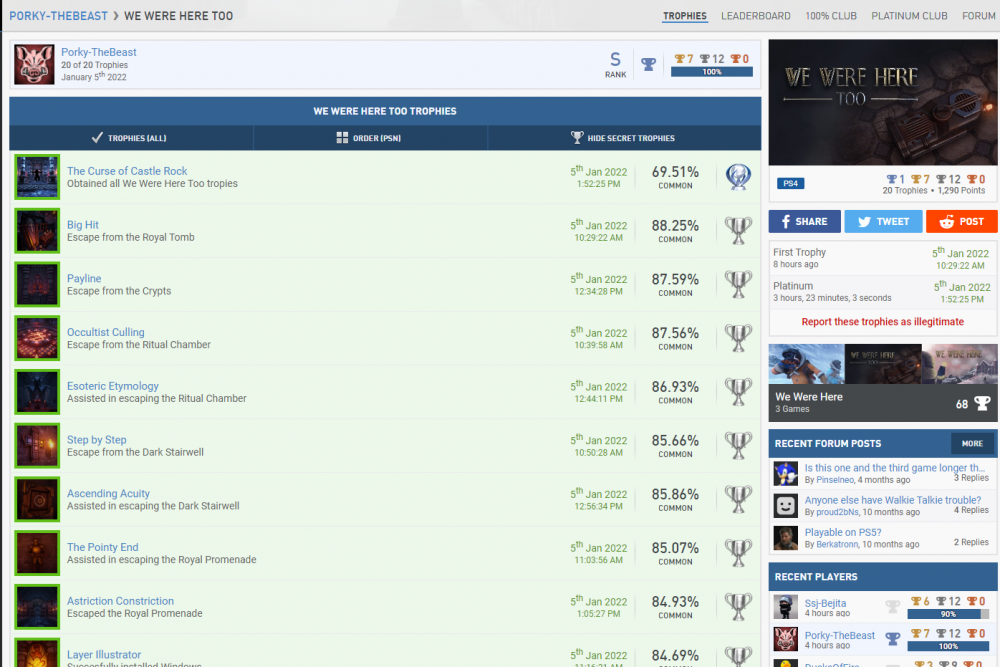The width and height of the screenshot is (1000, 667).
Task: Click MORE in Recent Forum Posts
Action: coord(972,443)
